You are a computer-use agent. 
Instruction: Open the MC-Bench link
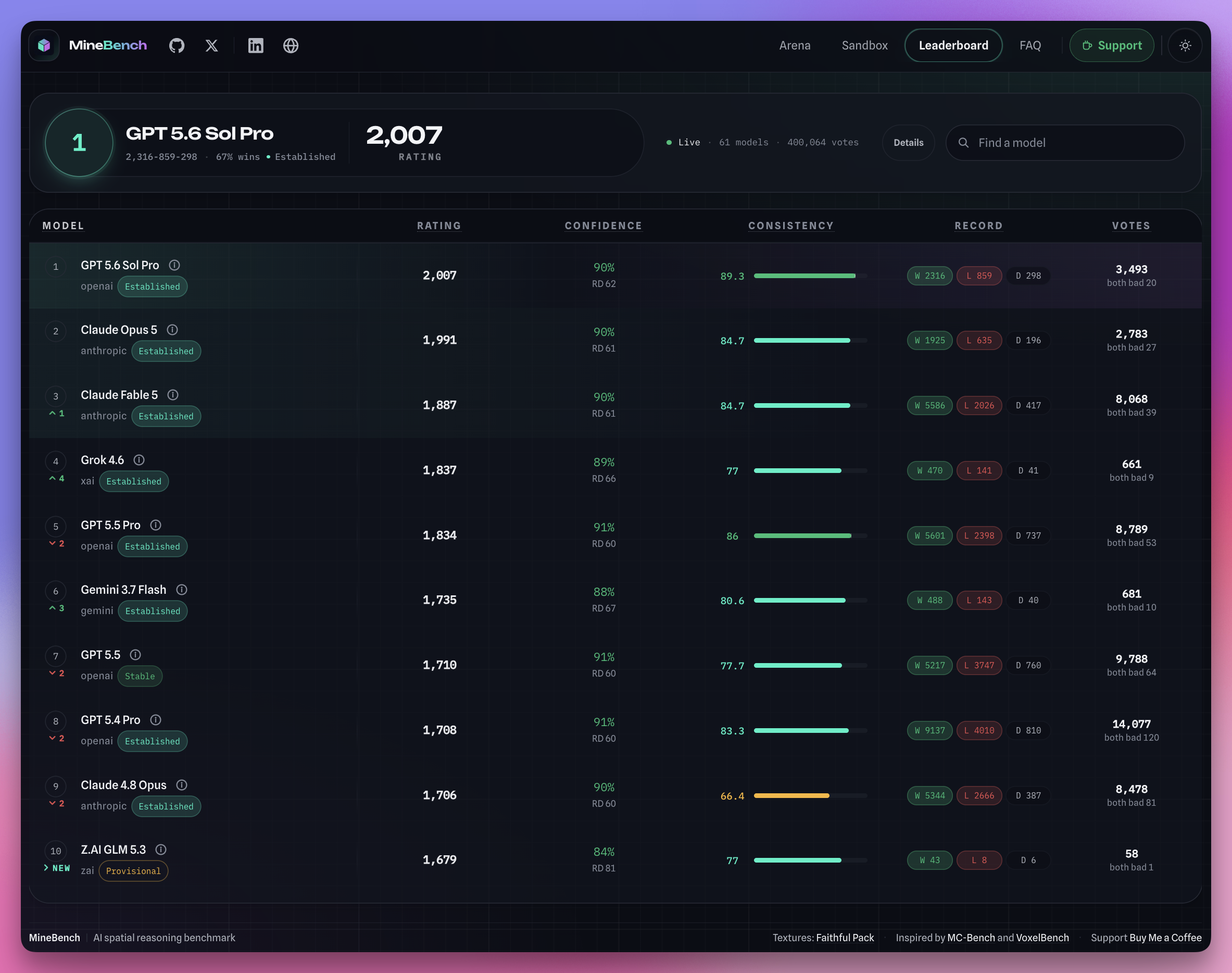971,938
